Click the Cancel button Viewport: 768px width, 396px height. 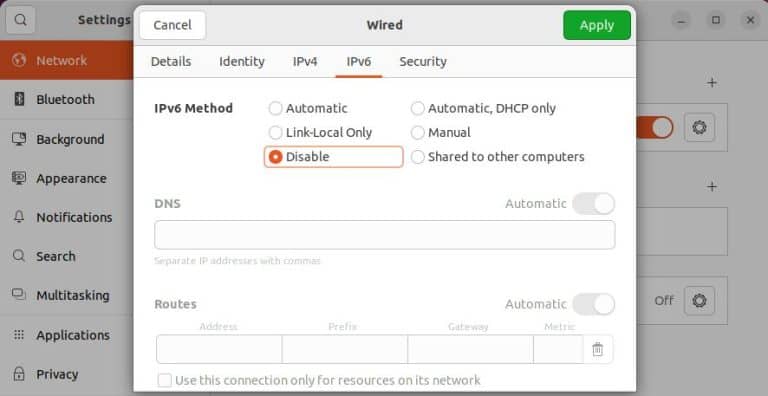172,25
